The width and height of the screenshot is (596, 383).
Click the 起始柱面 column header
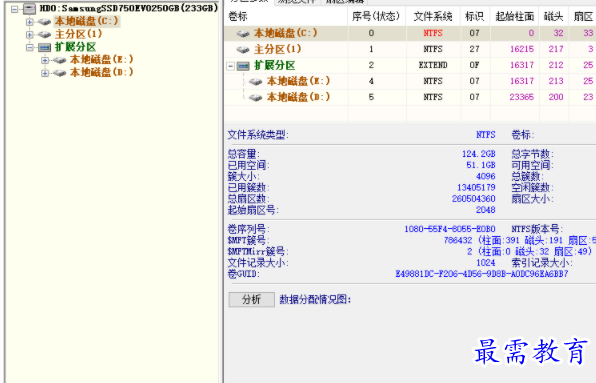515,16
